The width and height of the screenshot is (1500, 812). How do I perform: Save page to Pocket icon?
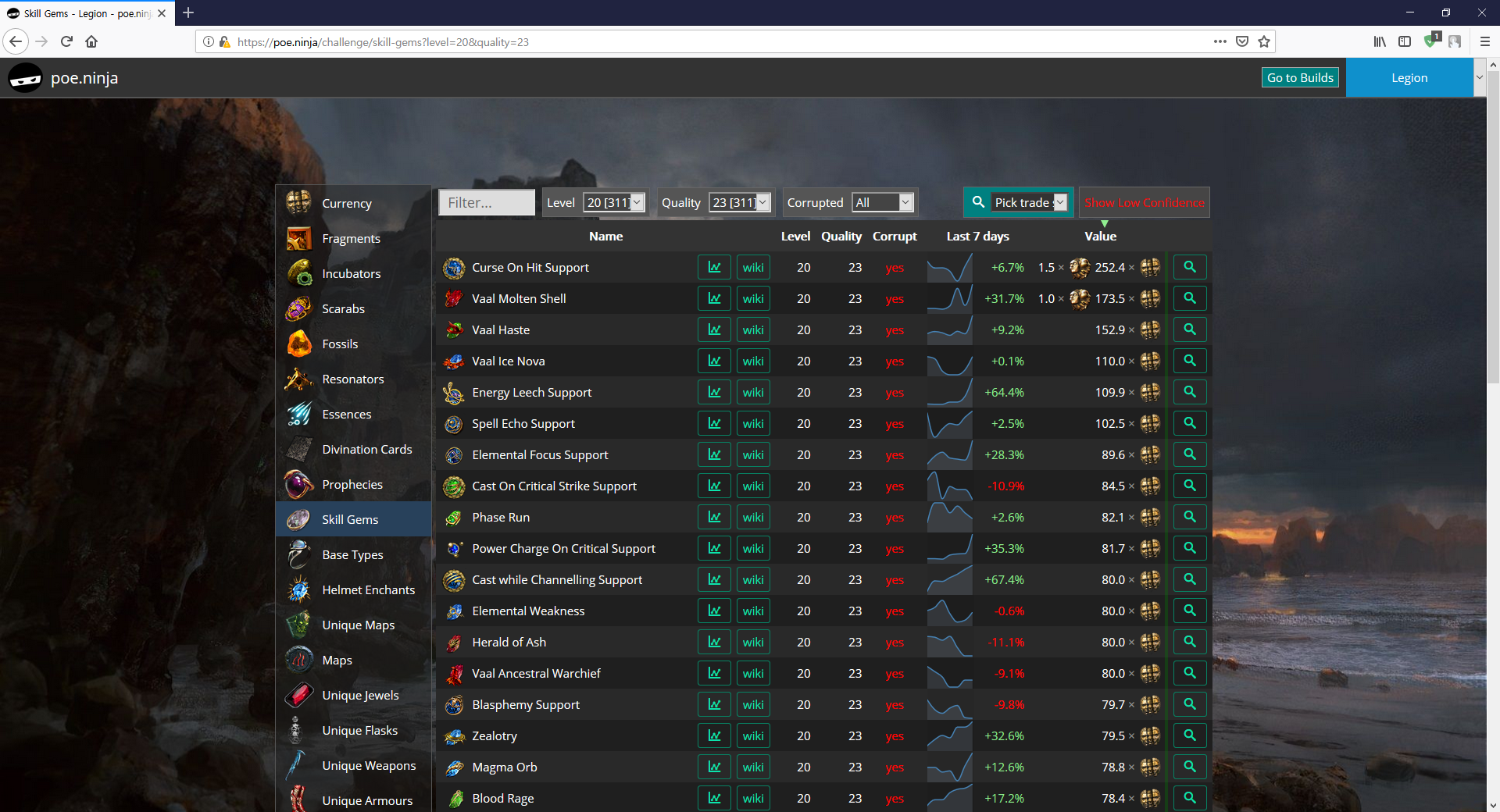click(1242, 41)
